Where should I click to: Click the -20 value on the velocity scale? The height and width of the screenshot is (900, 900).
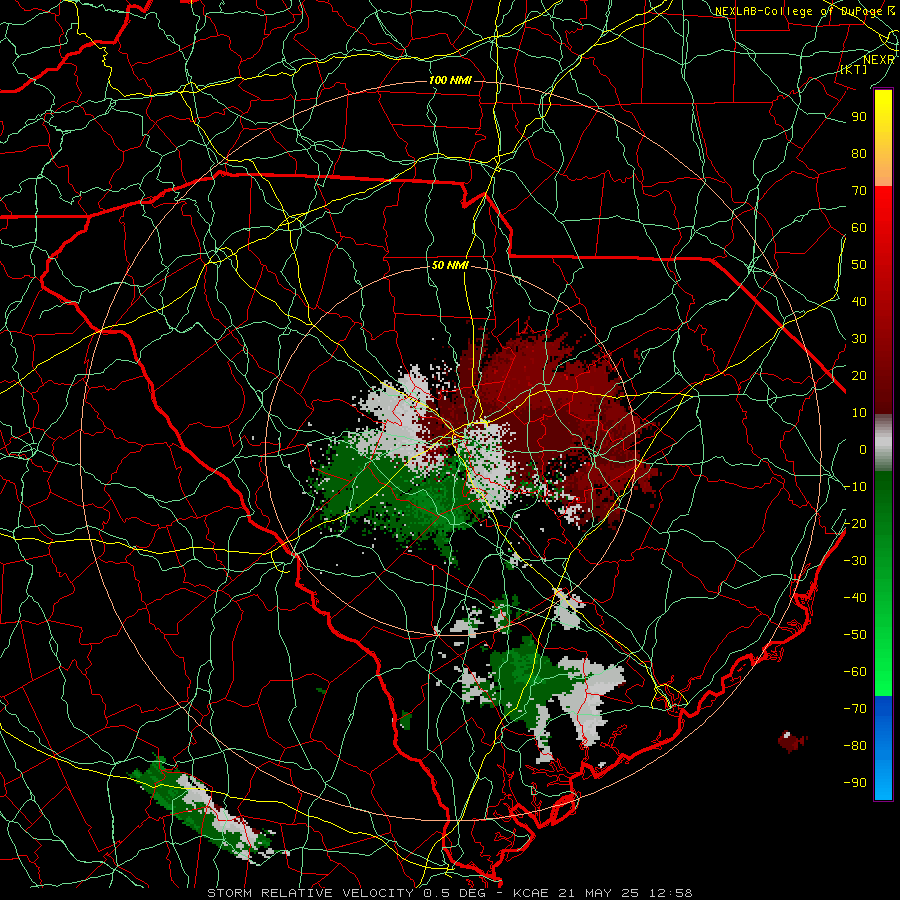click(855, 524)
